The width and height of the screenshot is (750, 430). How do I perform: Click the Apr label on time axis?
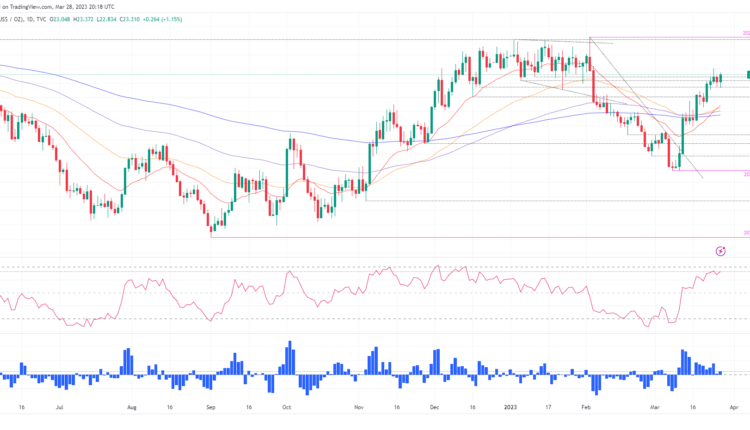point(733,408)
